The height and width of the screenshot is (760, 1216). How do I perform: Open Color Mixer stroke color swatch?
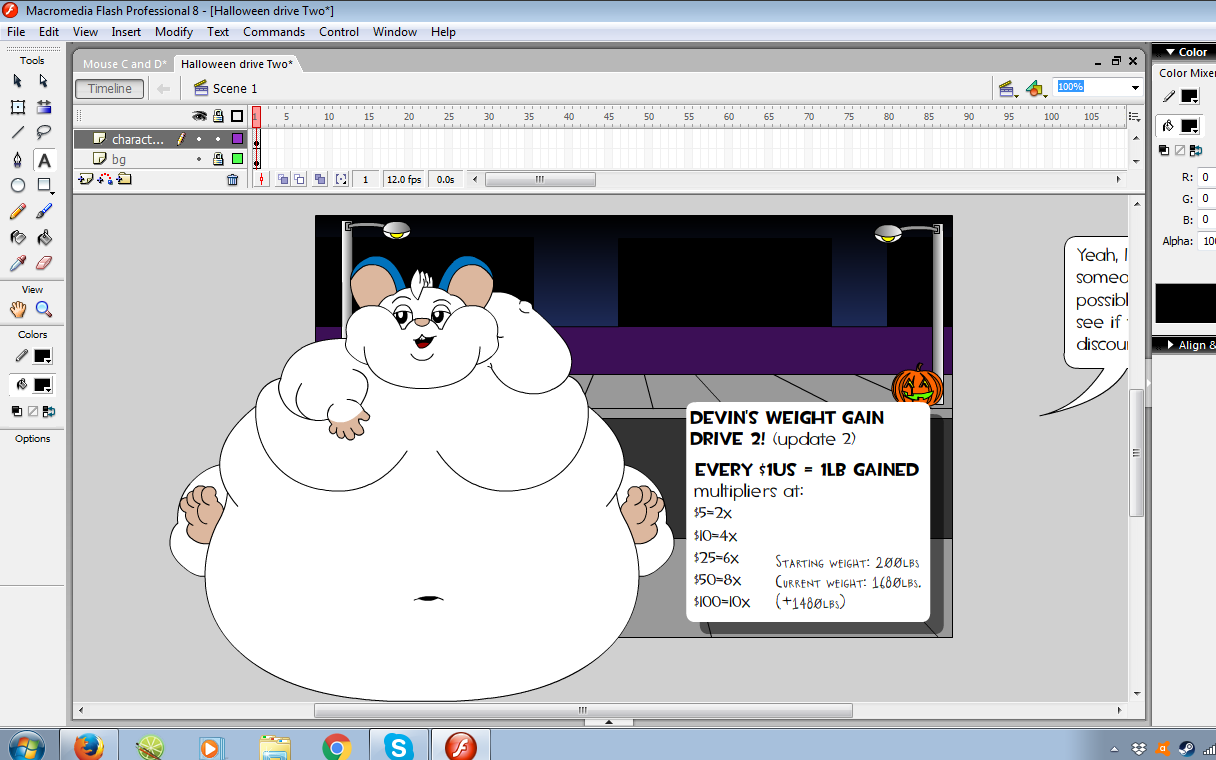[1190, 96]
